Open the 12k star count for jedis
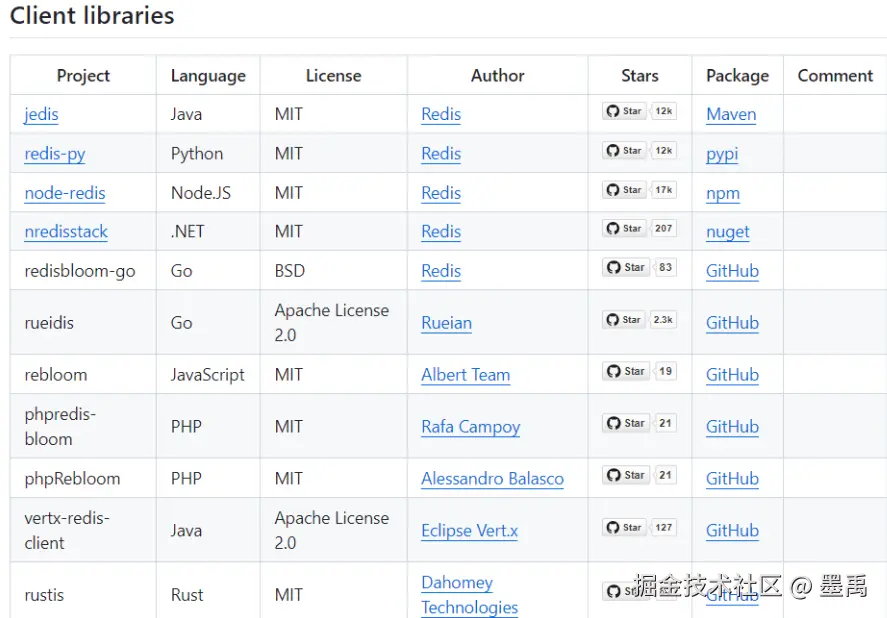887x618 pixels. (664, 111)
